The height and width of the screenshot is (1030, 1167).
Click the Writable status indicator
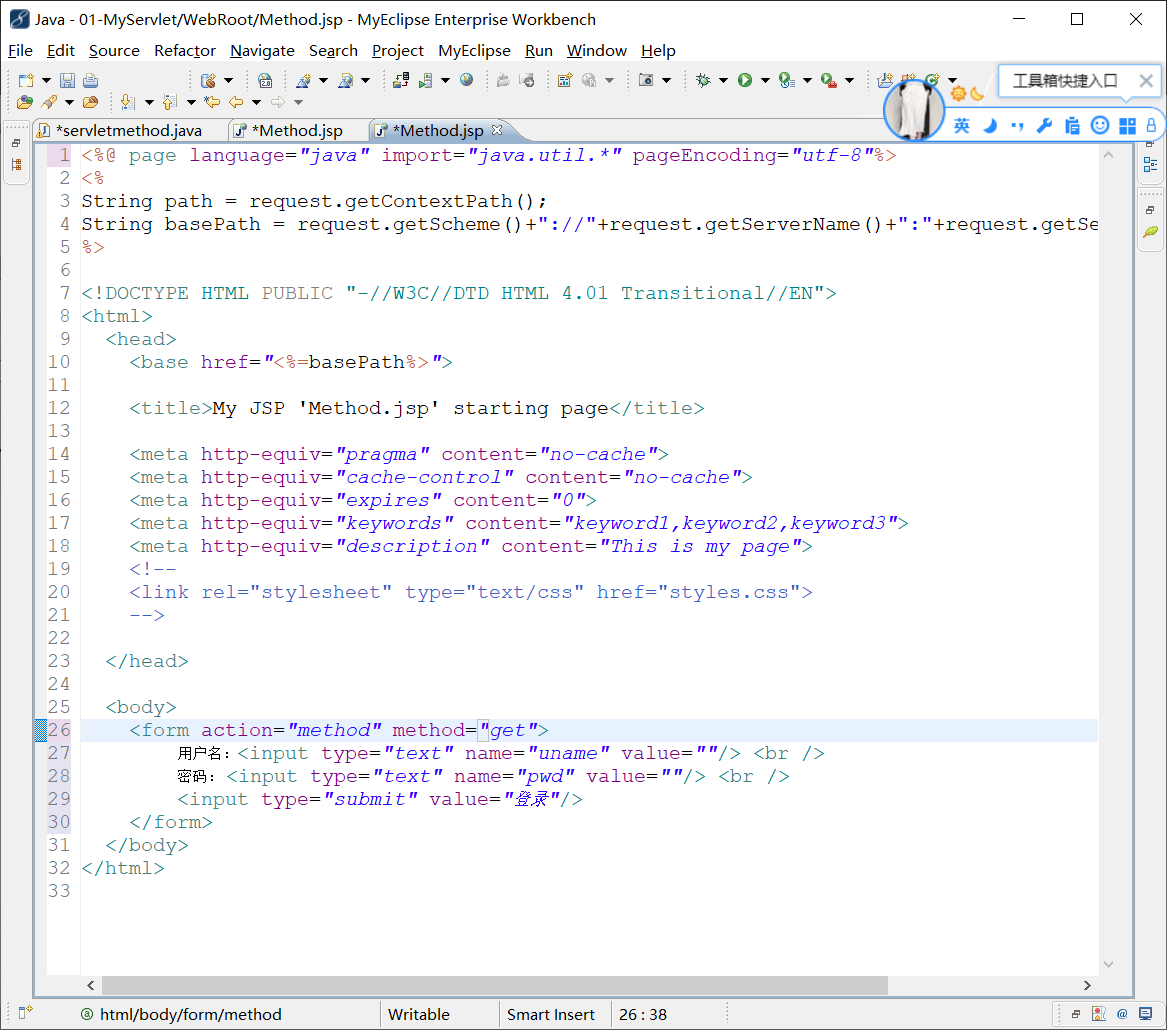point(419,1014)
